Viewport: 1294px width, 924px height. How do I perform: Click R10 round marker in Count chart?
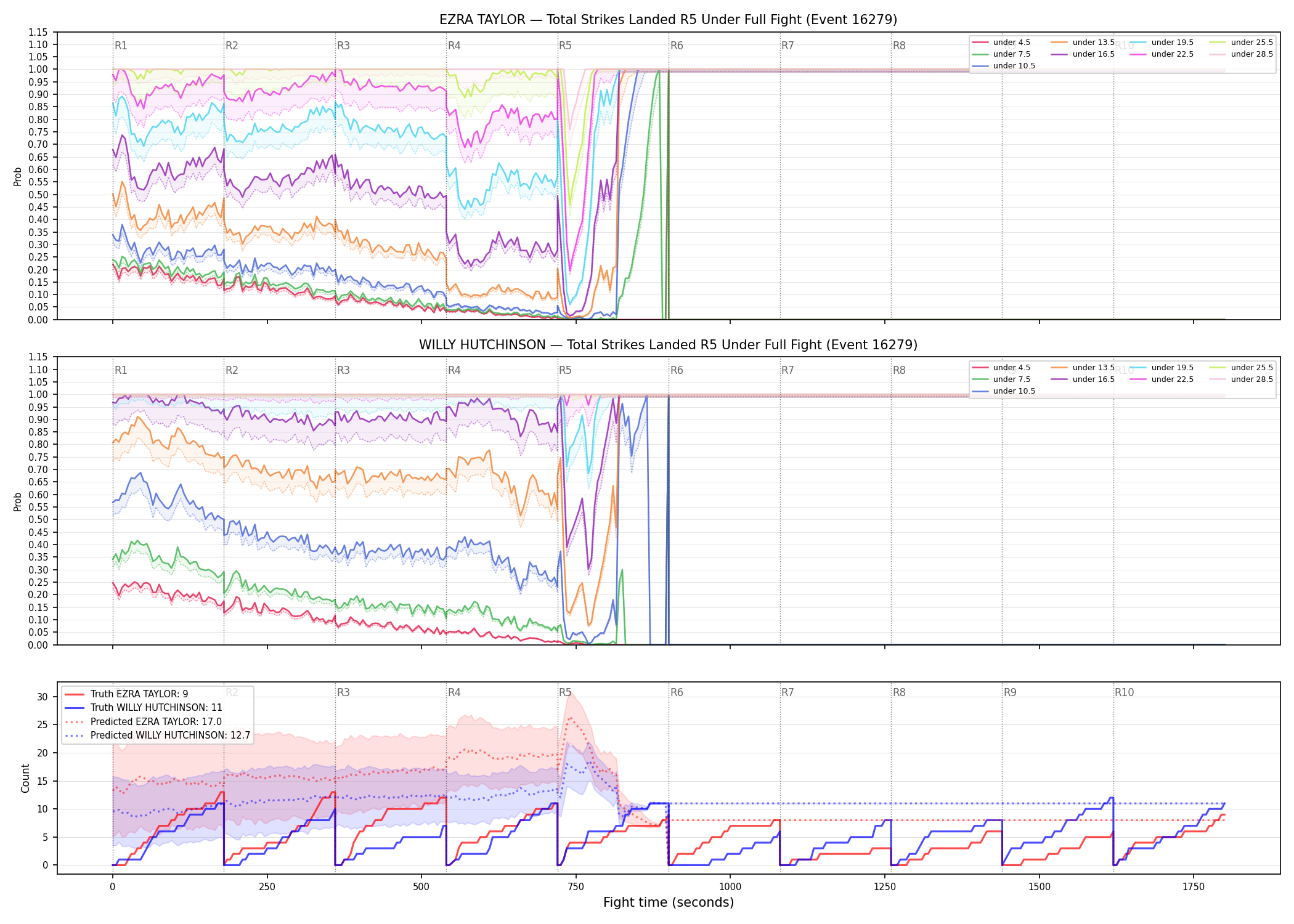click(1124, 692)
